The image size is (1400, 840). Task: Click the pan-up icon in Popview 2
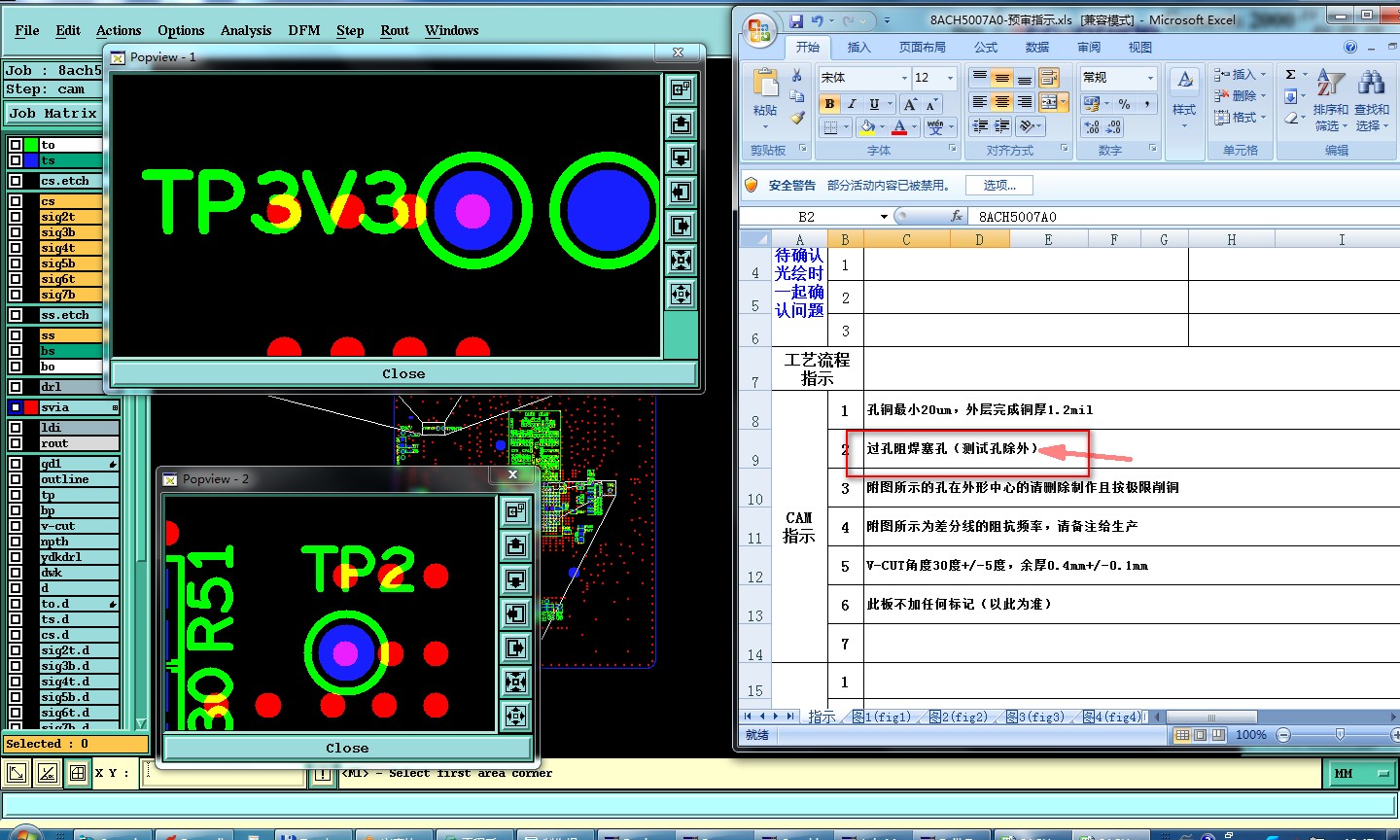[515, 545]
